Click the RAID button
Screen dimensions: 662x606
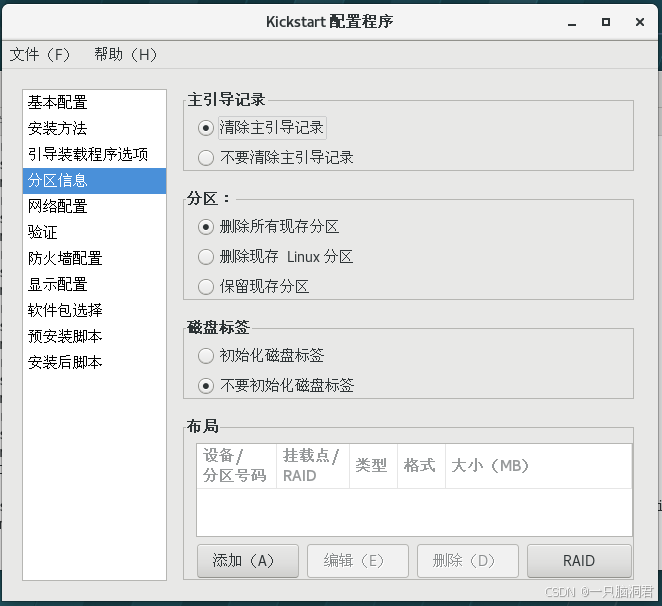coord(579,561)
